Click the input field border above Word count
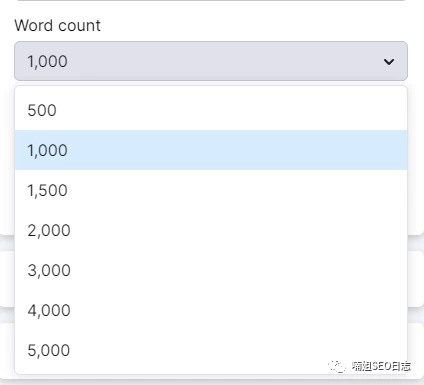 click(x=211, y=0)
